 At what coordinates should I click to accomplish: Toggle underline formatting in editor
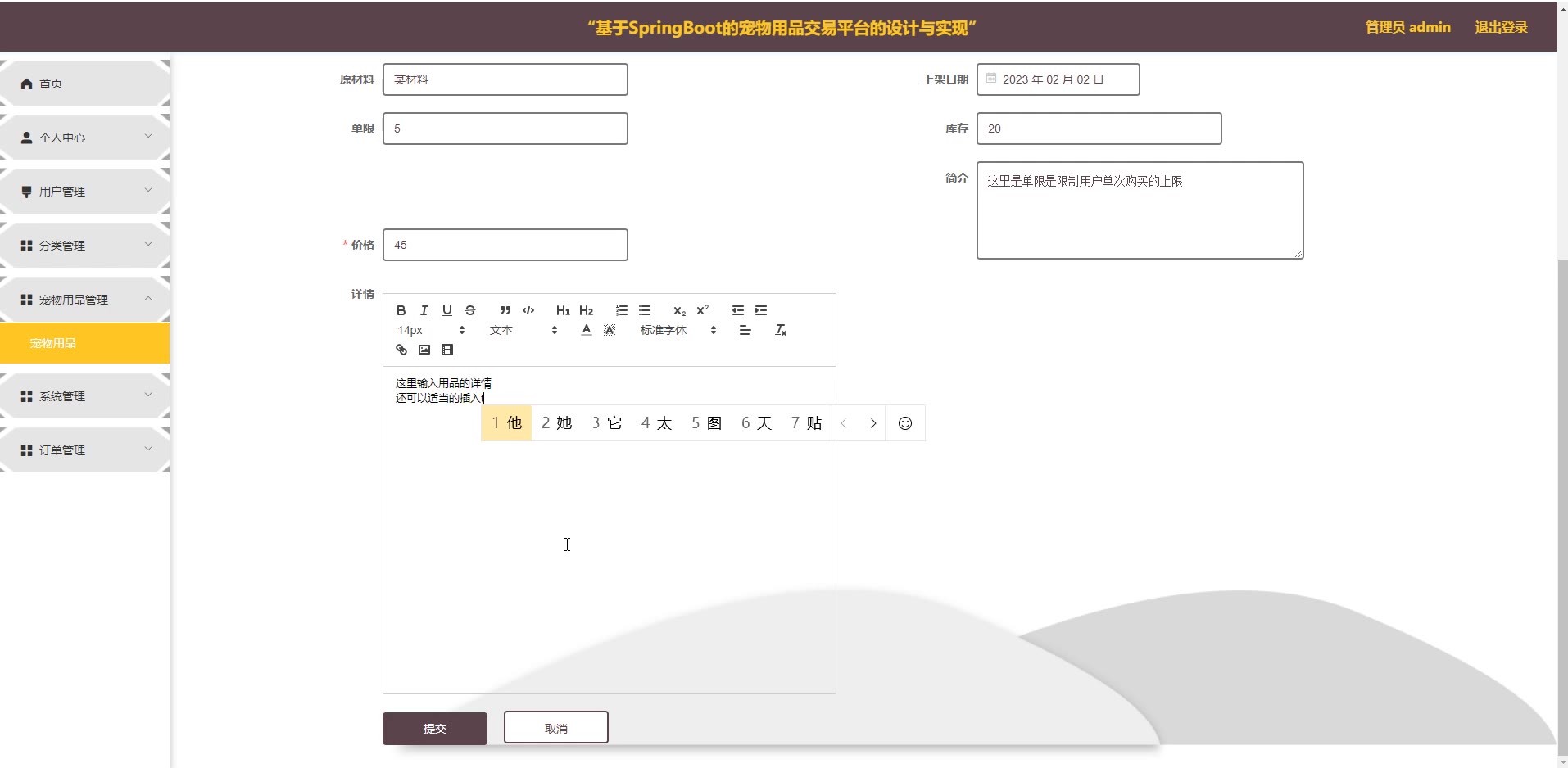tap(446, 310)
